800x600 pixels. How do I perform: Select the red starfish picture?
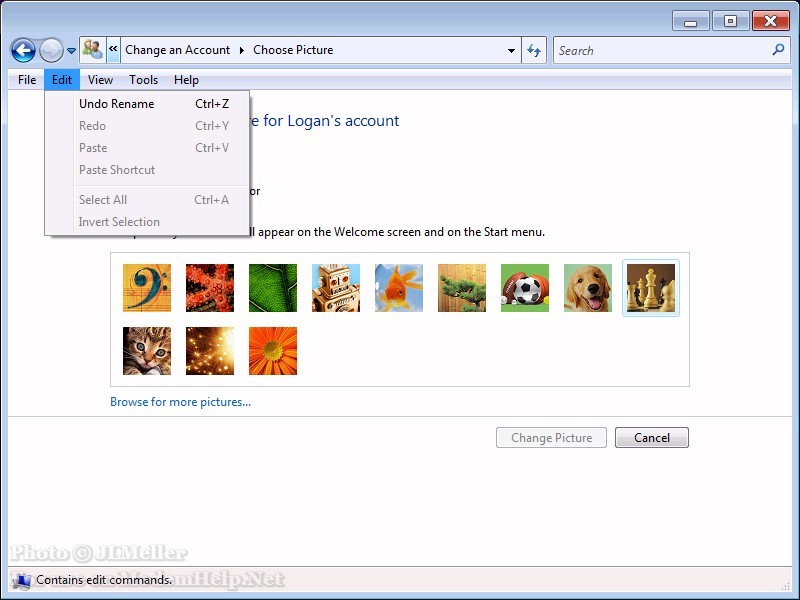[210, 288]
